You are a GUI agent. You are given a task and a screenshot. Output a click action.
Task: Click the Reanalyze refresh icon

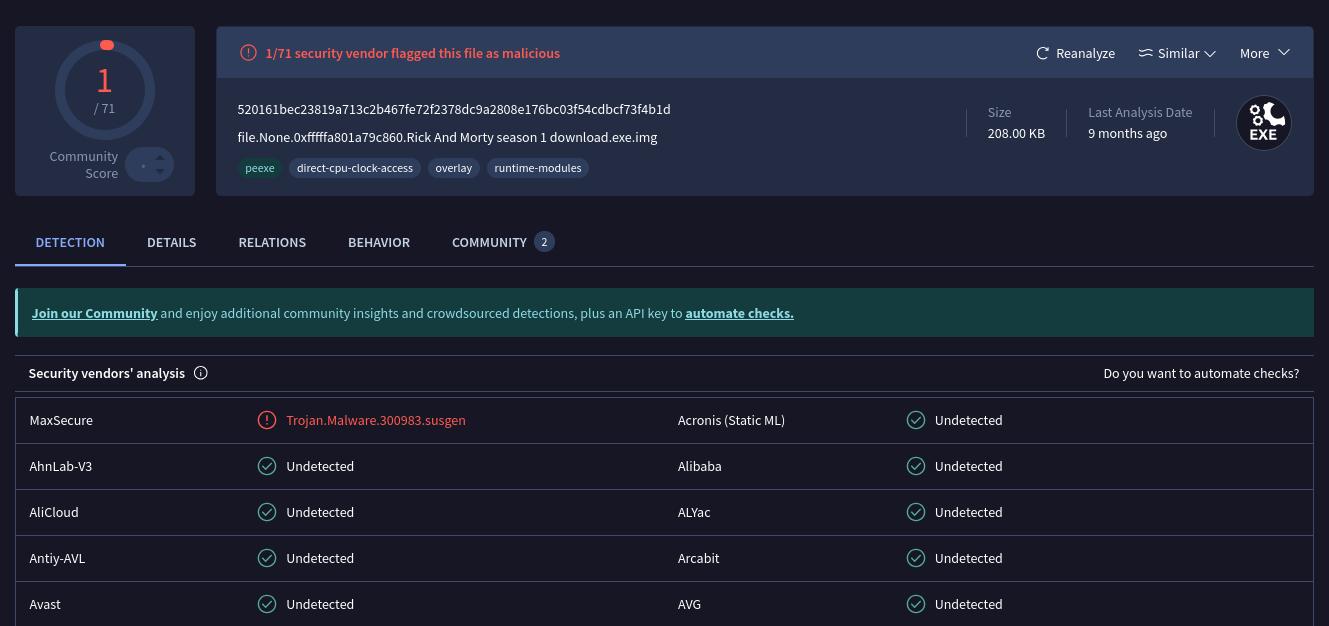tap(1043, 53)
